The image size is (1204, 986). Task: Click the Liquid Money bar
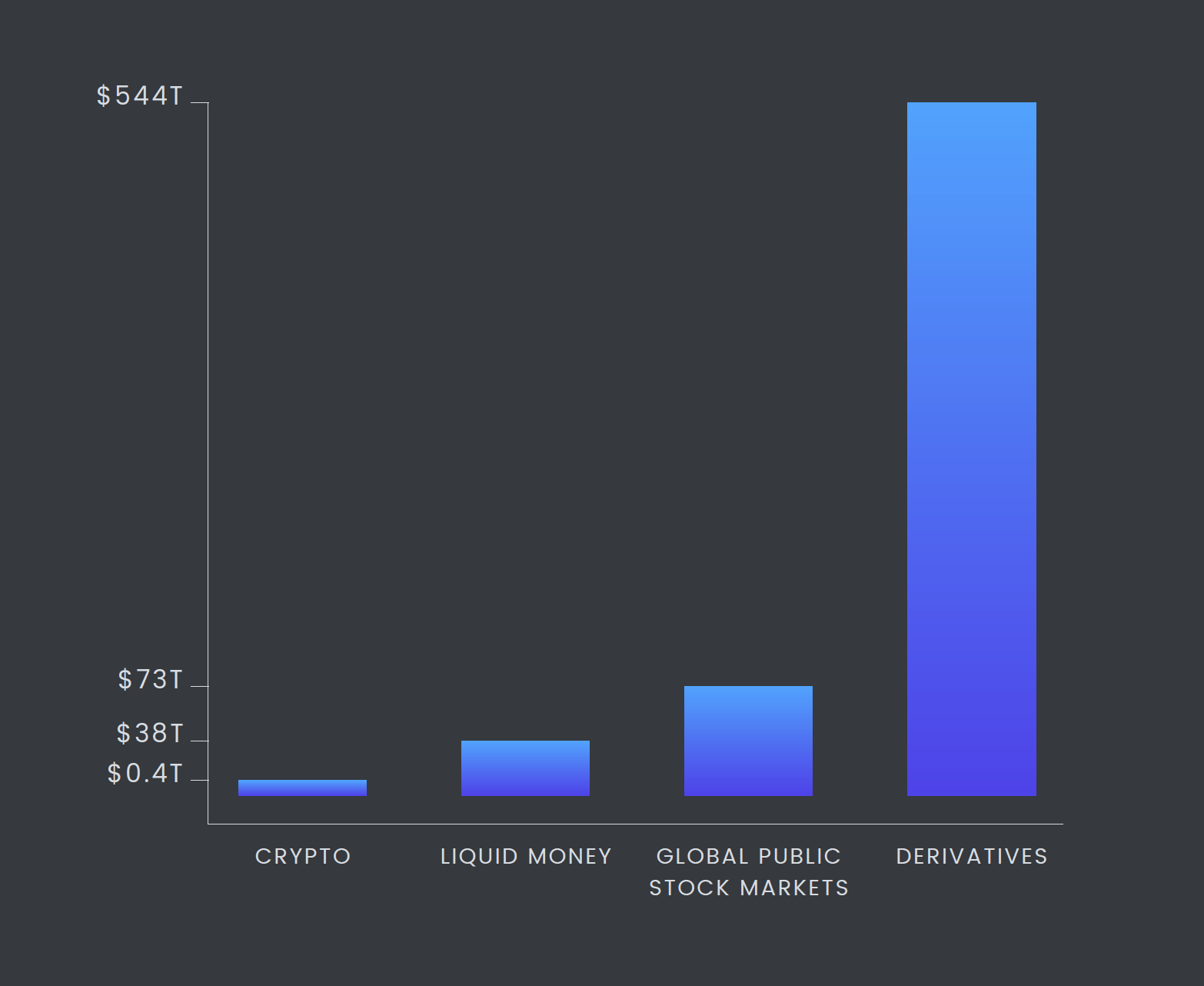click(x=525, y=768)
